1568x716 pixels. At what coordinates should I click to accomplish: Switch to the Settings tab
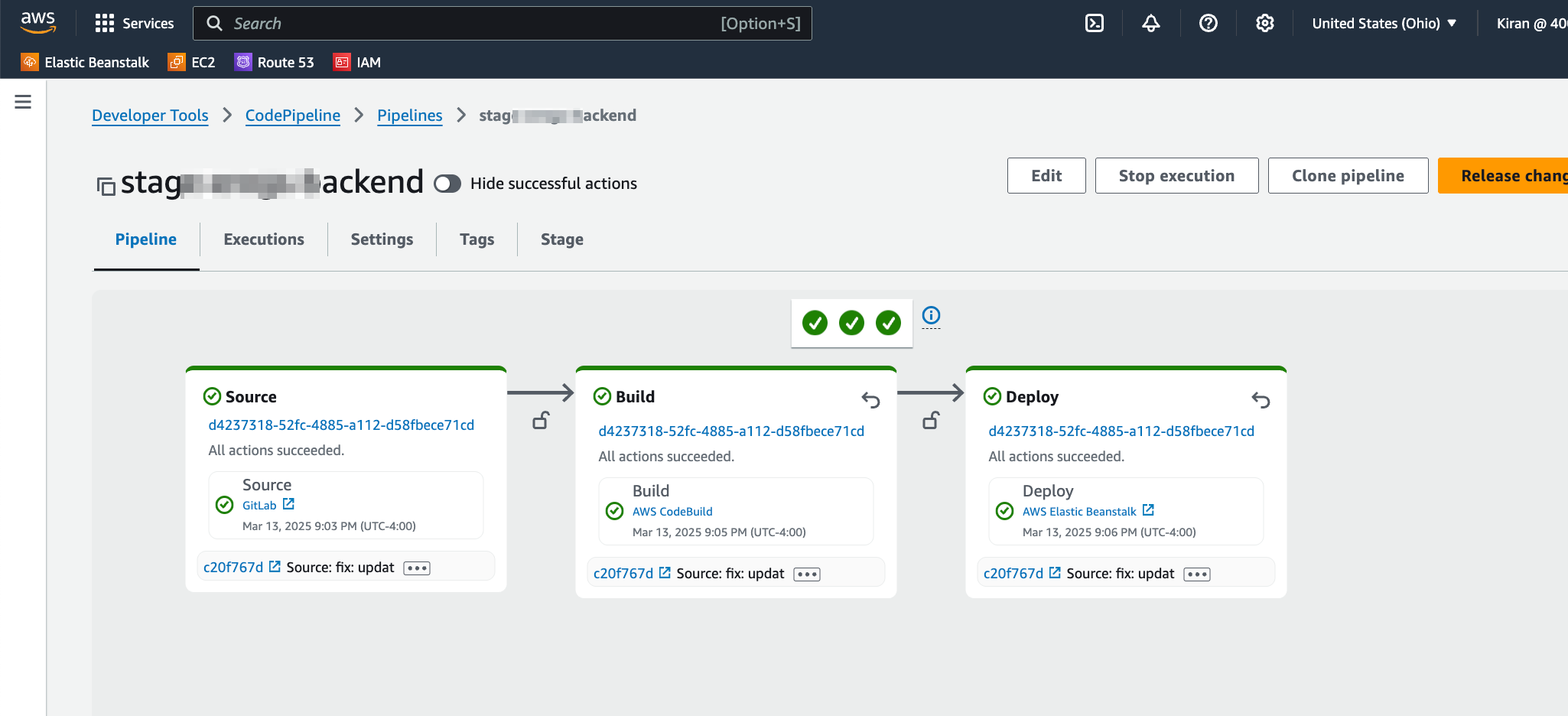pyautogui.click(x=382, y=239)
